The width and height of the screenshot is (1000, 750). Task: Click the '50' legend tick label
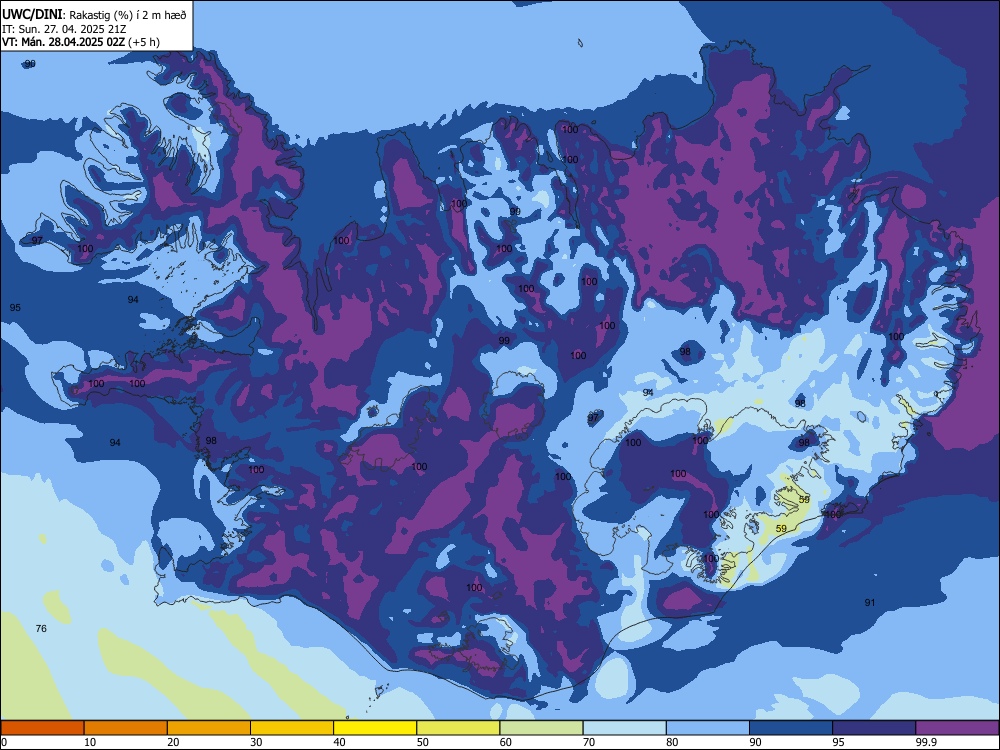(x=423, y=742)
